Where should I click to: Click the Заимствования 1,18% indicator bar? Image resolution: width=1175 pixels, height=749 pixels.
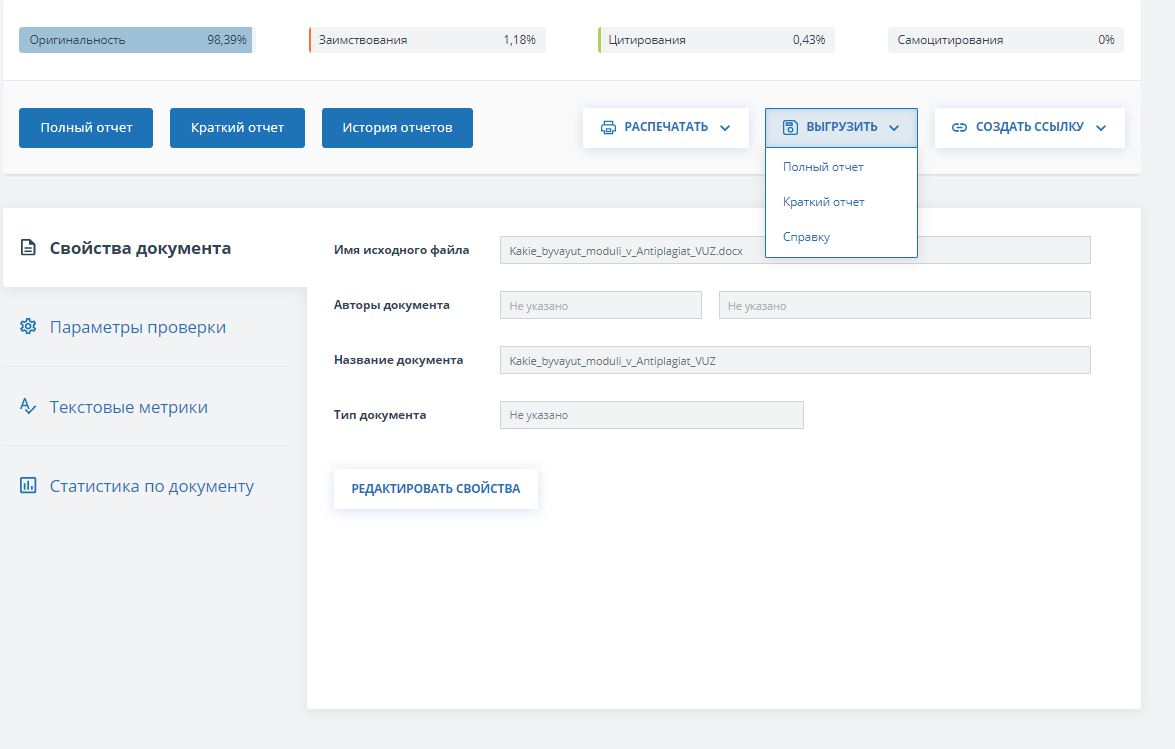tap(427, 40)
